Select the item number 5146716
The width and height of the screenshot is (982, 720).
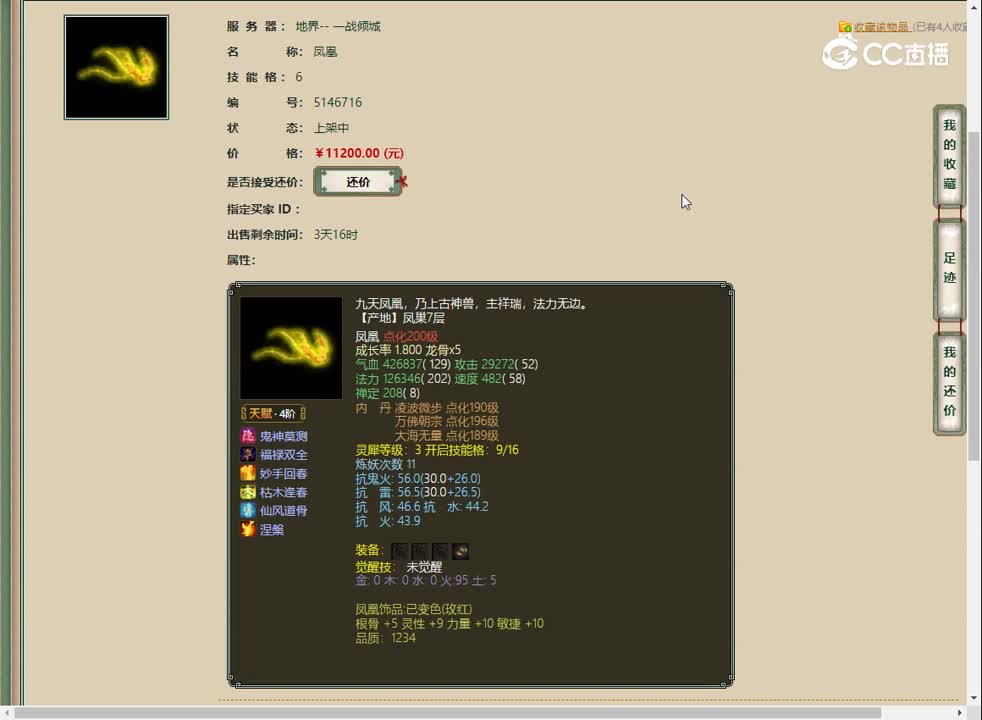(x=338, y=102)
